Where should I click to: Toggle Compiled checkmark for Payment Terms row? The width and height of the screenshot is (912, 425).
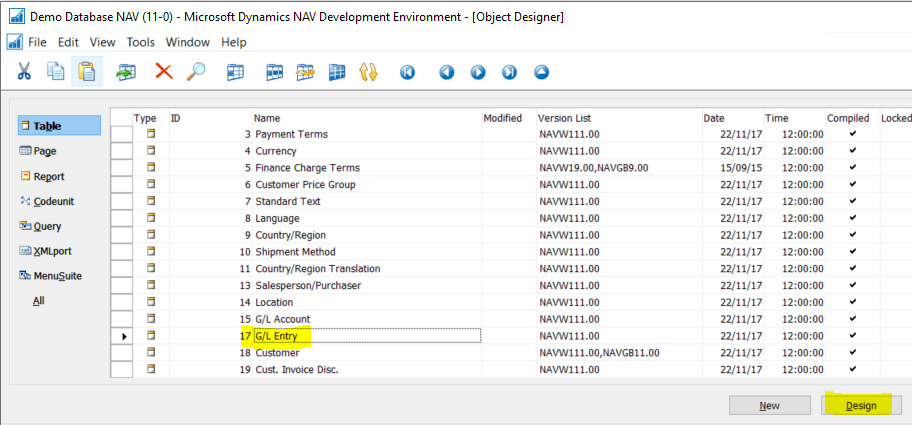coord(852,134)
